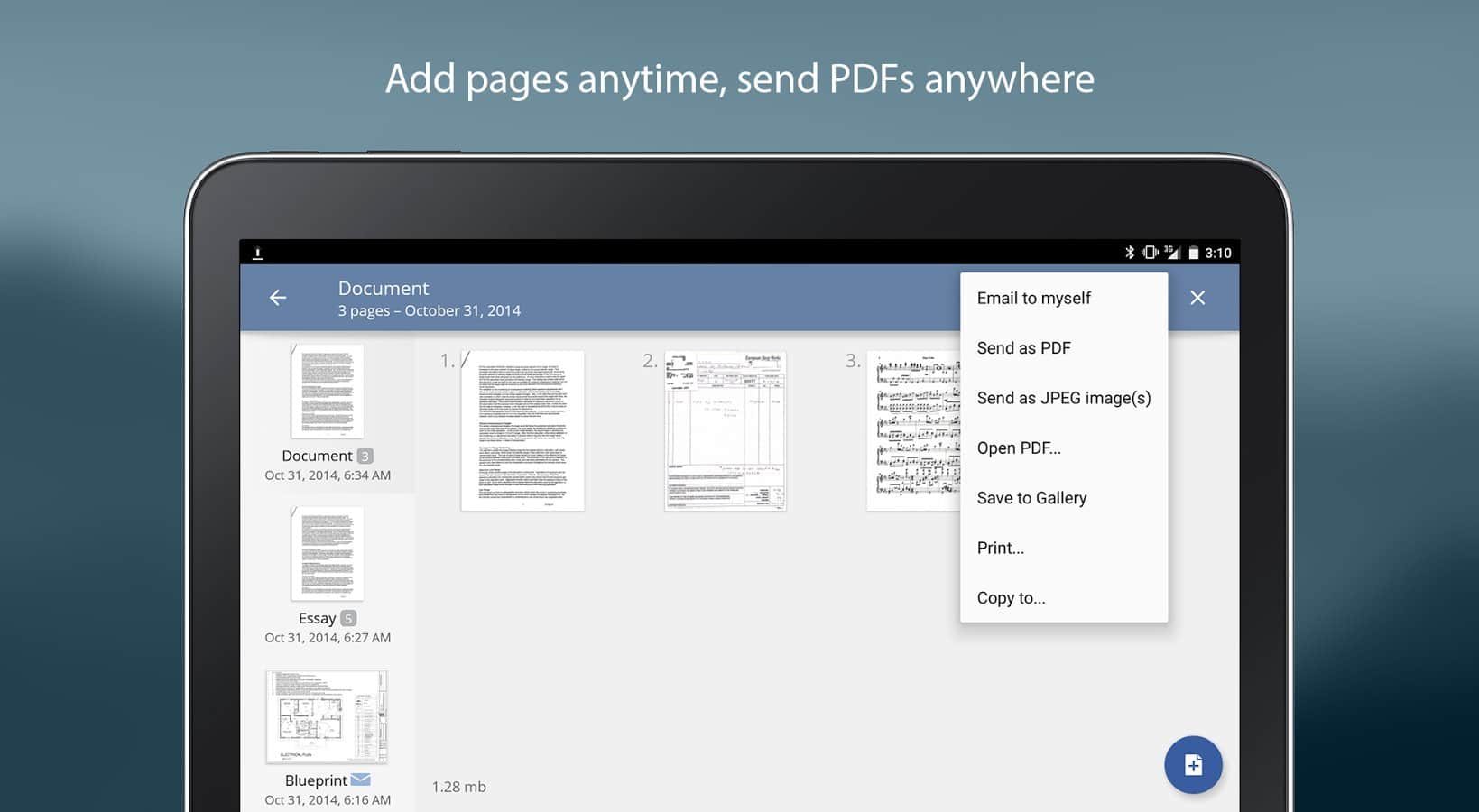
Task: Click the Bluetooth status bar icon
Action: [x=1129, y=253]
